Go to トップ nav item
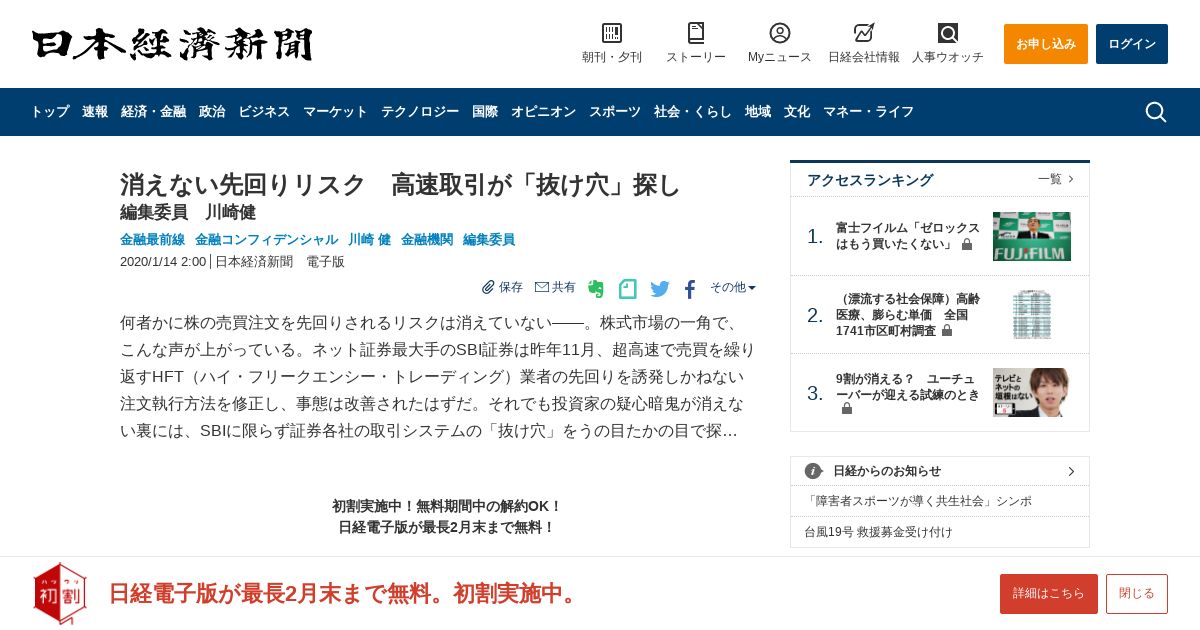Image resolution: width=1200 pixels, height=630 pixels. [x=50, y=112]
